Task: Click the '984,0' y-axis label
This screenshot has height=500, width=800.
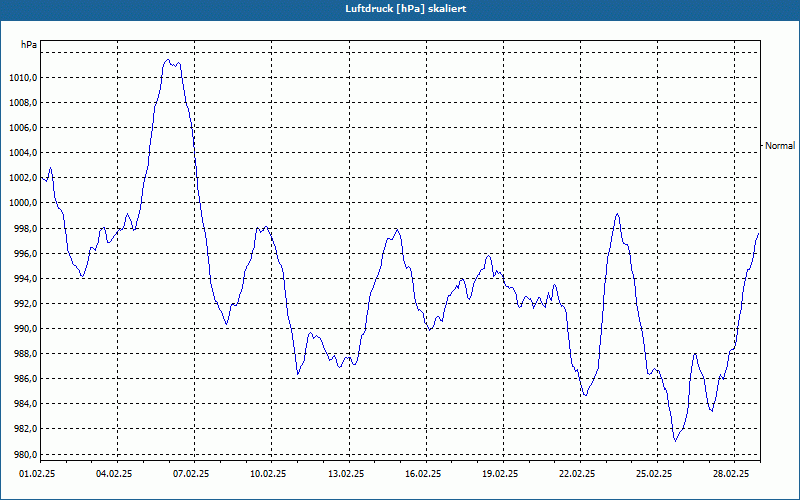Action: point(25,403)
